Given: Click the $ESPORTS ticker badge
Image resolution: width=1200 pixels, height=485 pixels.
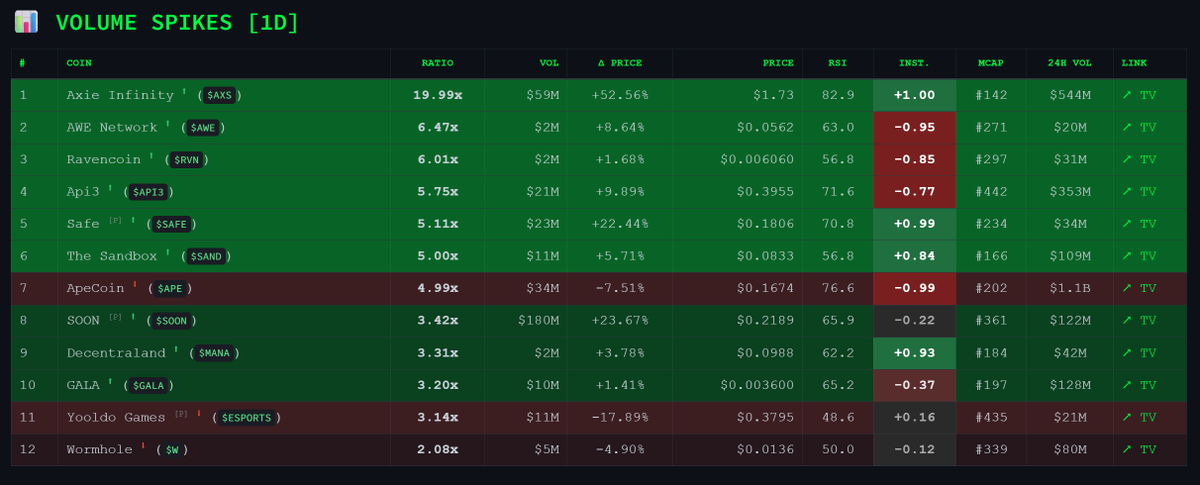Looking at the screenshot, I should (245, 417).
